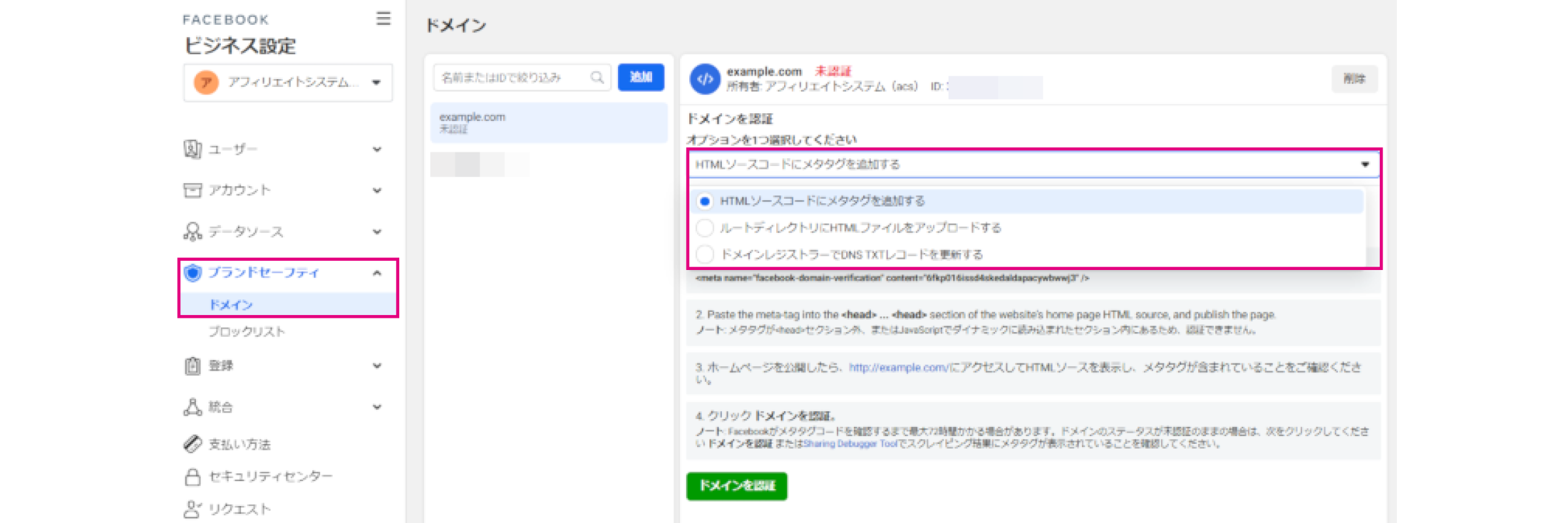Select ルートディレクトリにHTMLファイルをアップロードする radio option
The image size is (1568, 523).
pos(704,228)
